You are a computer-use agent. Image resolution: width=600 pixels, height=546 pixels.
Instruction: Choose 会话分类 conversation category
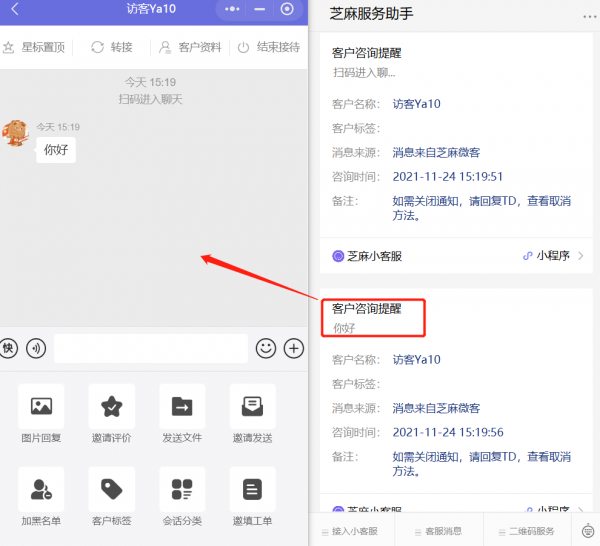182,497
